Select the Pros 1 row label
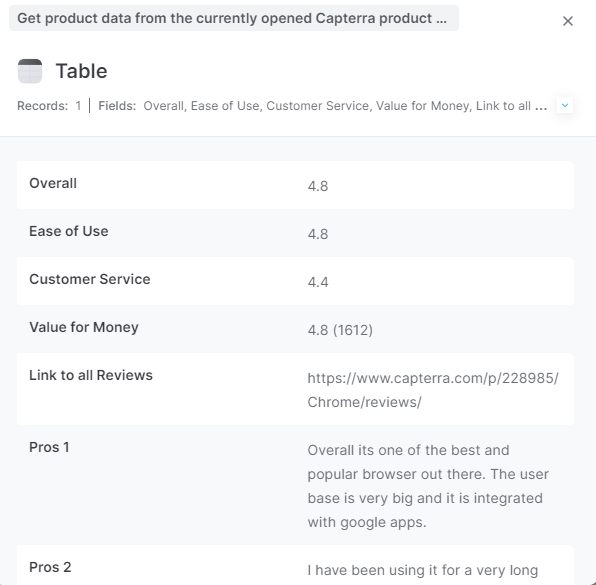This screenshot has height=585, width=596. click(x=49, y=447)
